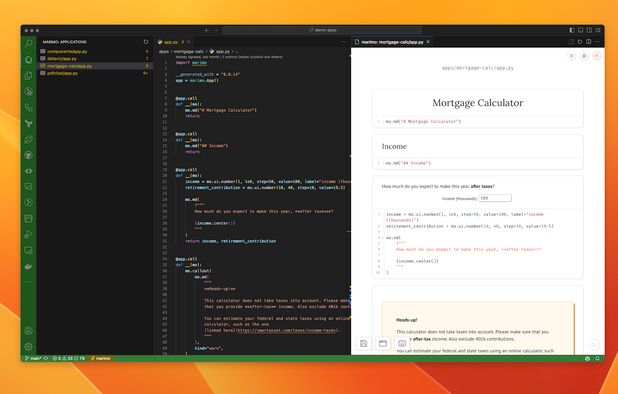Open the Explorer files icon in activity bar
The height and width of the screenshot is (394, 618).
tap(28, 75)
